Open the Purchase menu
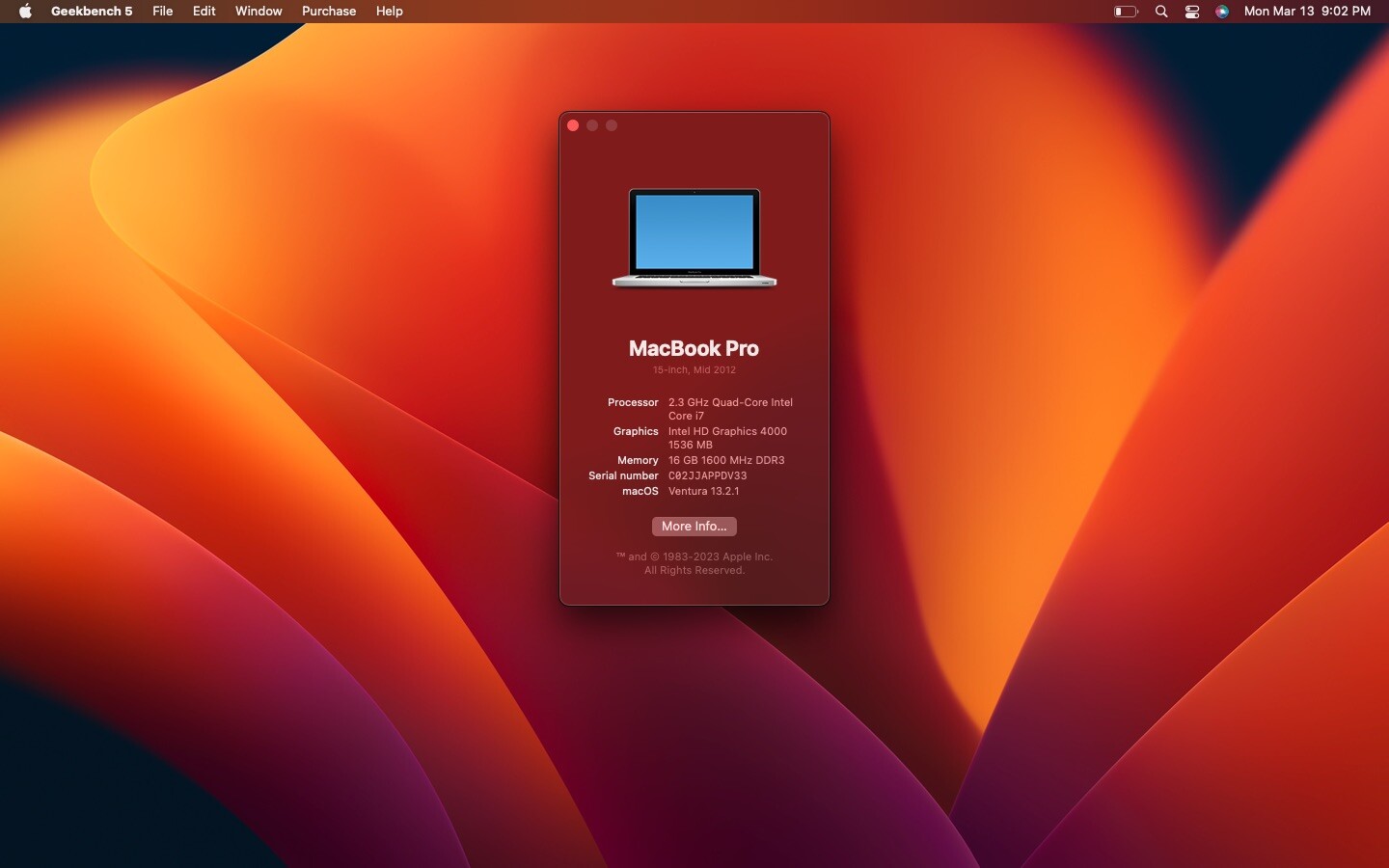This screenshot has height=868, width=1389. pos(329,12)
